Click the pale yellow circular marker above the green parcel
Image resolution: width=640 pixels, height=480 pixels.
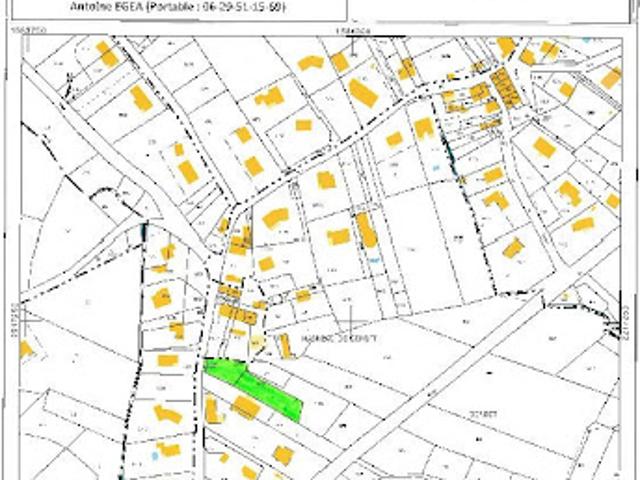point(256,342)
